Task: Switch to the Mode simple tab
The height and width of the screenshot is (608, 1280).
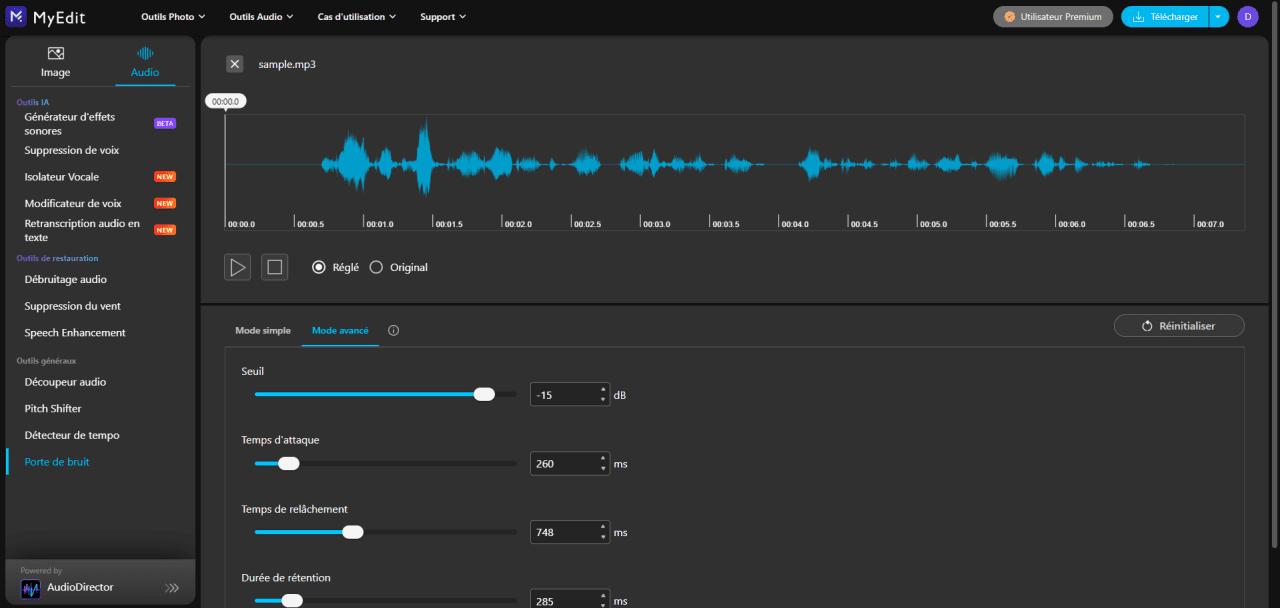Action: 263,331
